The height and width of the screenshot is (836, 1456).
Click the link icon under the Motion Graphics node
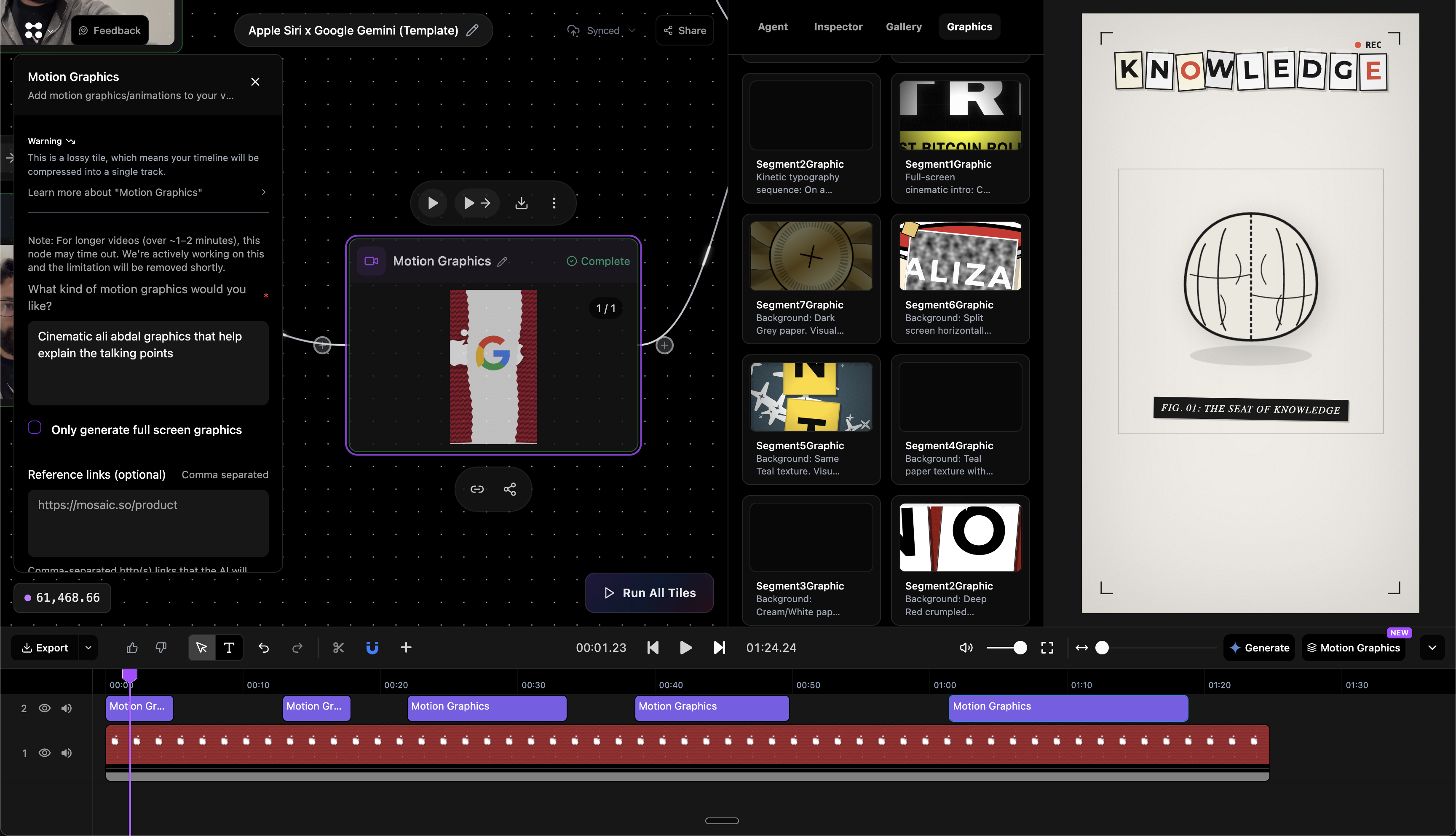[x=476, y=489]
